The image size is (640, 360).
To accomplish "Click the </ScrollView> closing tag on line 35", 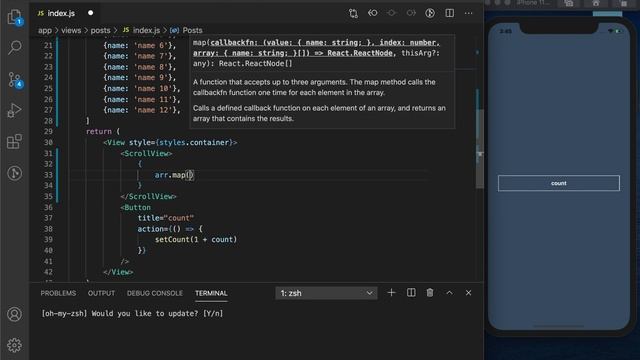I will (x=148, y=196).
